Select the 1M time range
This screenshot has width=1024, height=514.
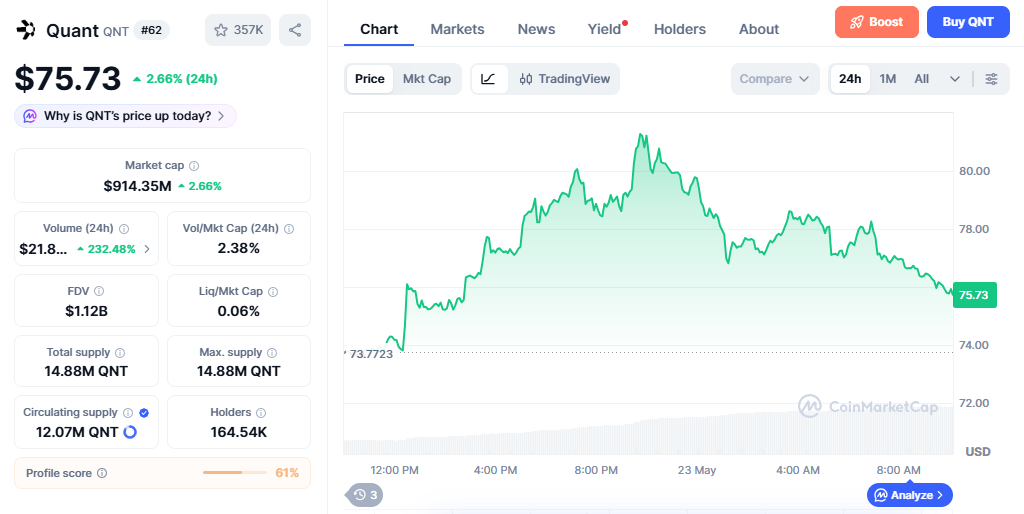click(888, 79)
